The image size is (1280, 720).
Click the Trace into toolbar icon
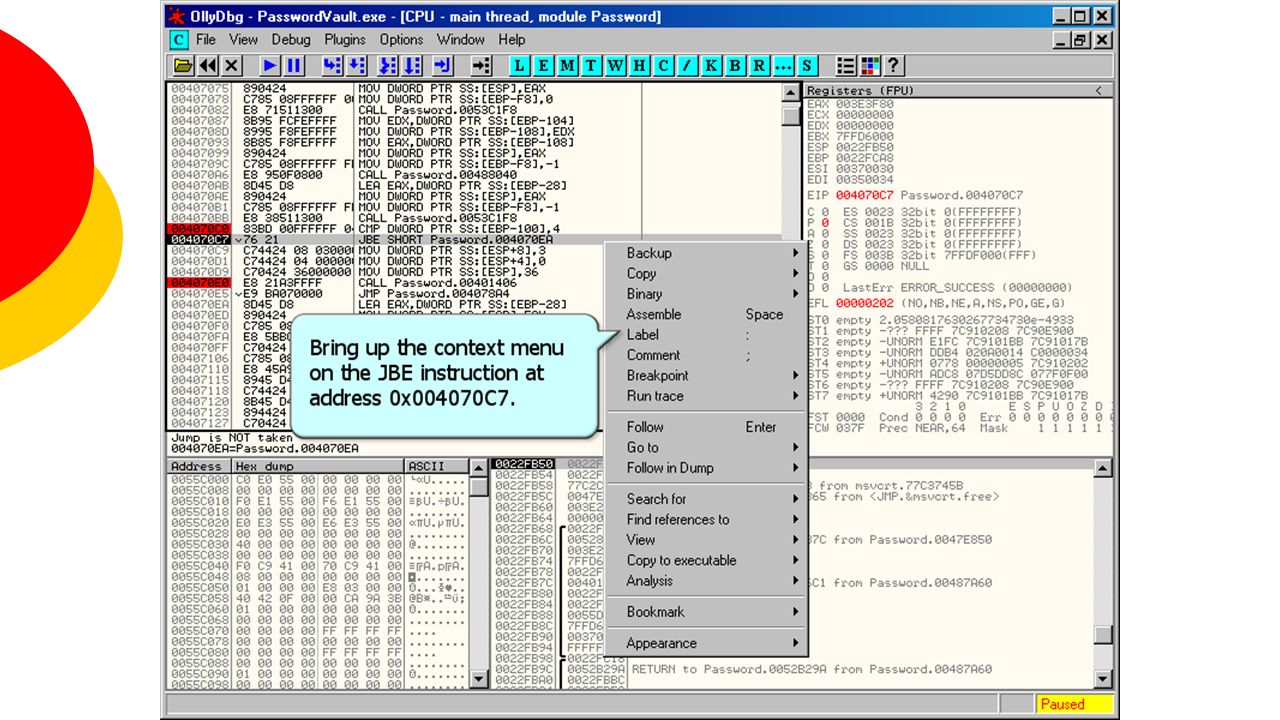coord(389,66)
